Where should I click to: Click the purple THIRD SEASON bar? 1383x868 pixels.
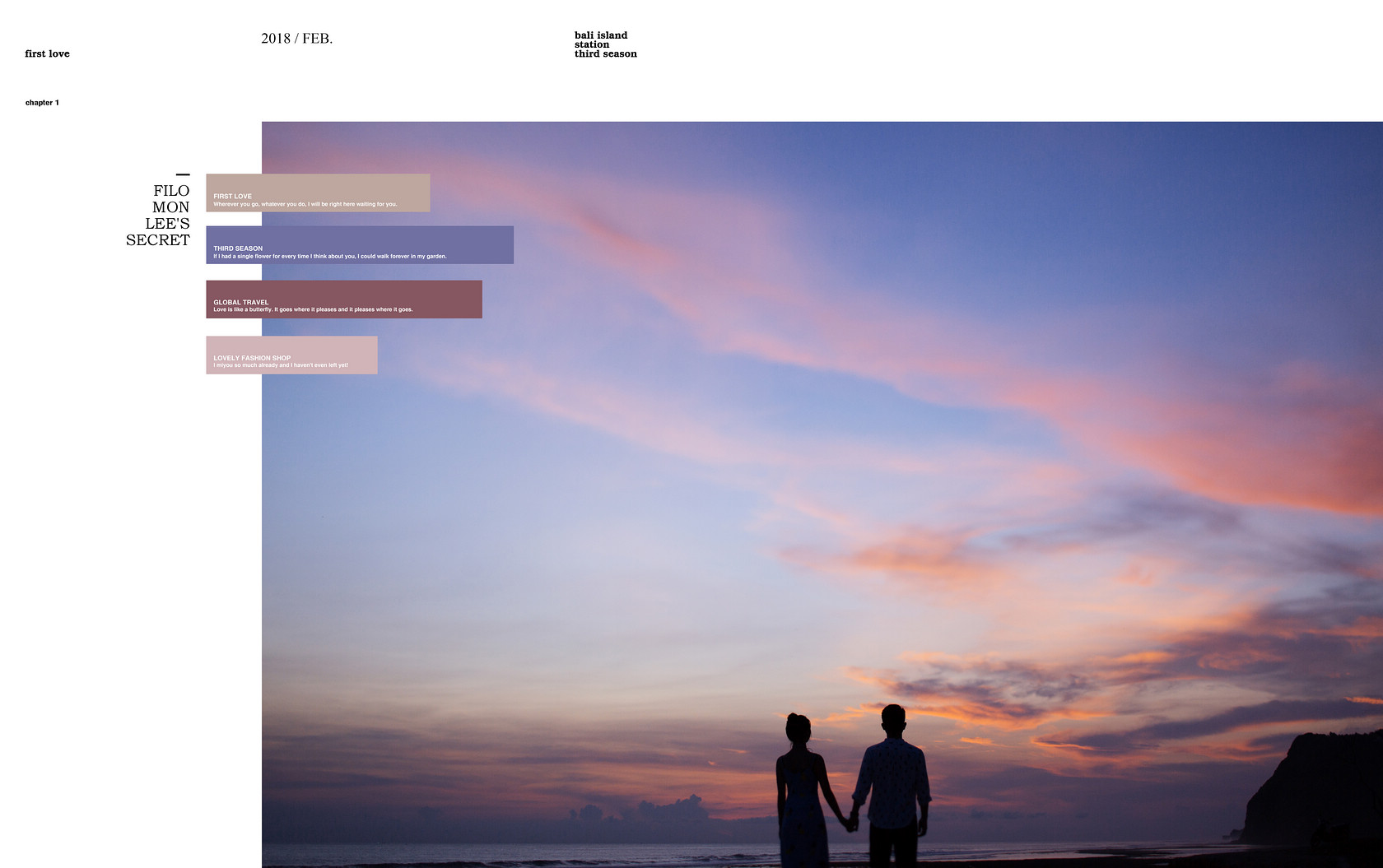(x=359, y=245)
